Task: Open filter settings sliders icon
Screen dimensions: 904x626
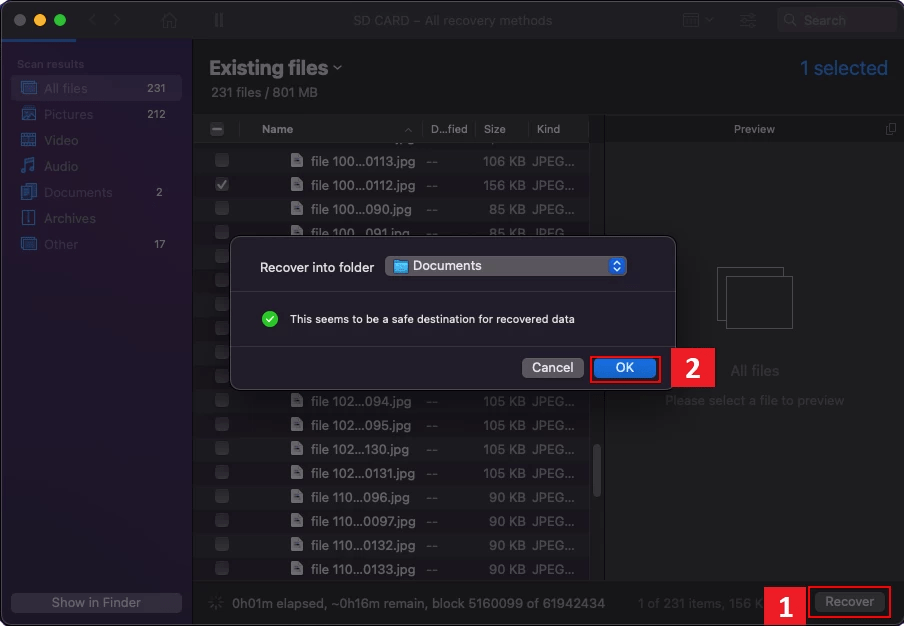Action: pos(748,20)
